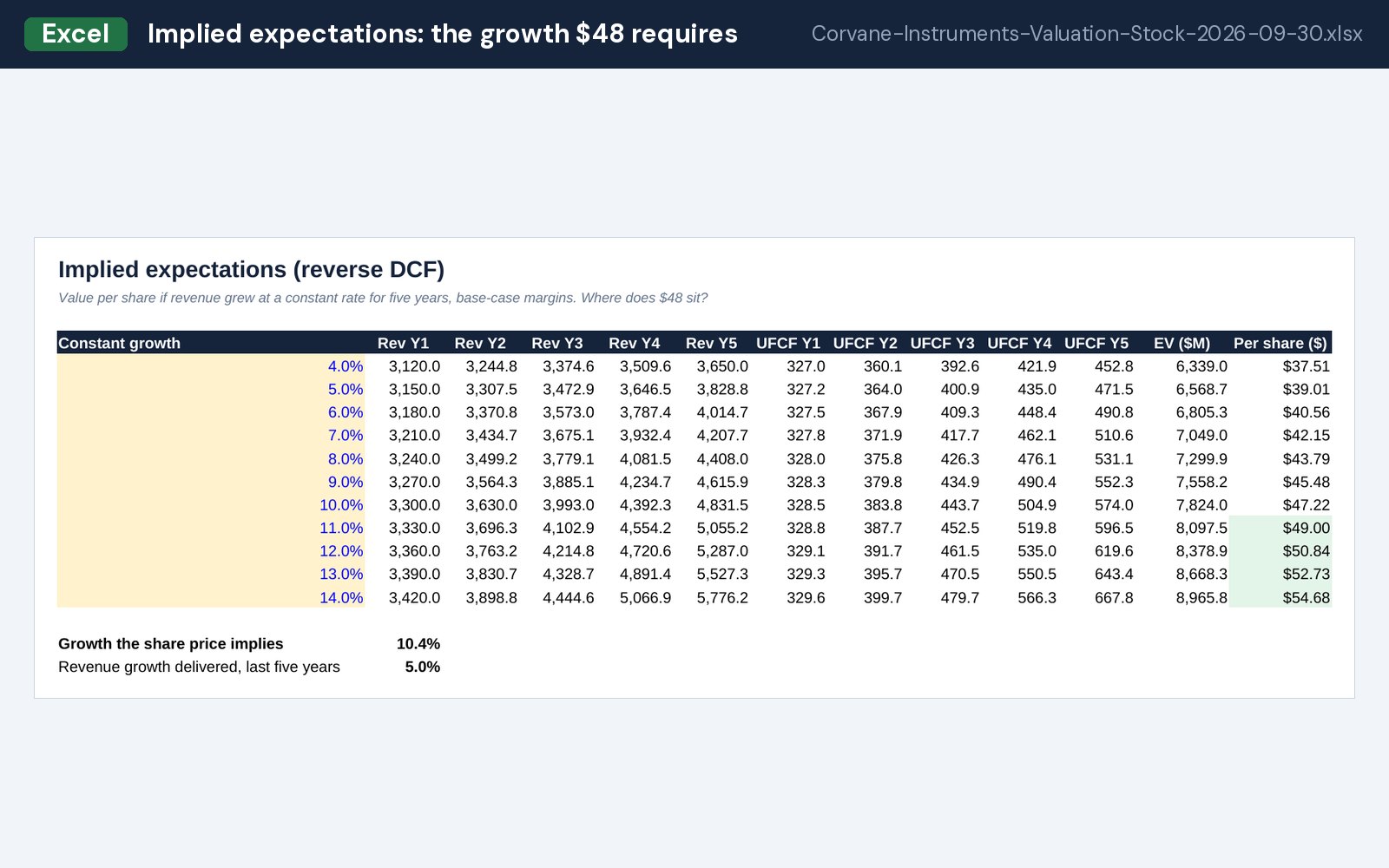1389x868 pixels.
Task: Click the 8,965.8 EV cell
Action: tap(1201, 597)
